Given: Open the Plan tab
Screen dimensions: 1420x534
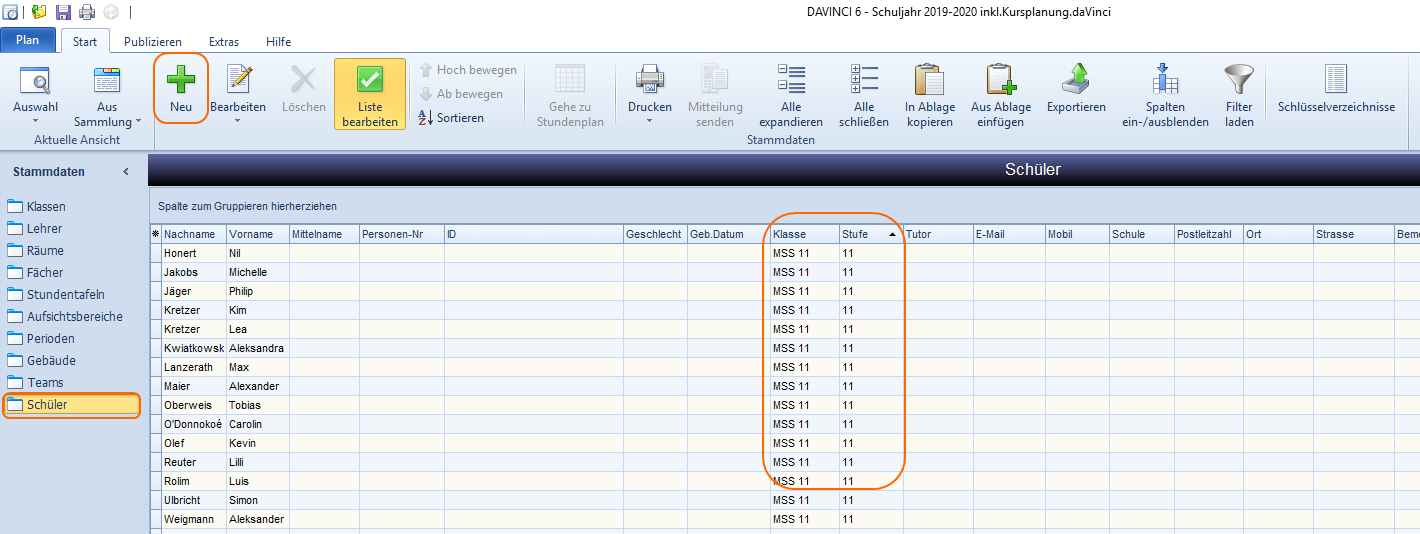Looking at the screenshot, I should 27,41.
